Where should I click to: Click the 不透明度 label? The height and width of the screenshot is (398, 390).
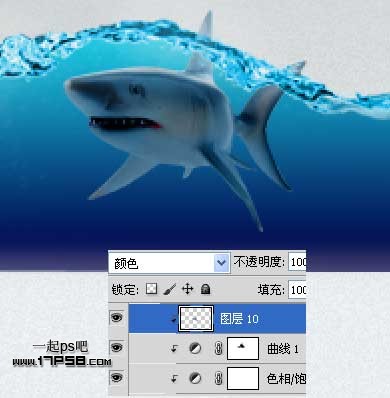[x=259, y=262]
